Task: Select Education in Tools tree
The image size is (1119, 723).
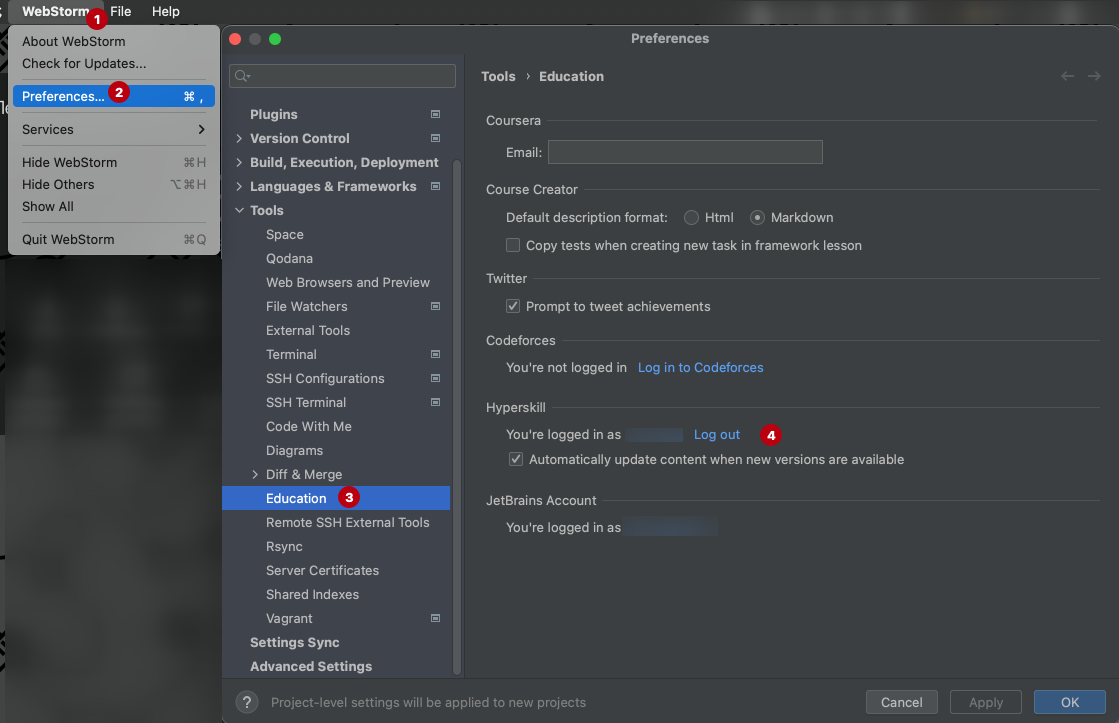Action: [336, 498]
